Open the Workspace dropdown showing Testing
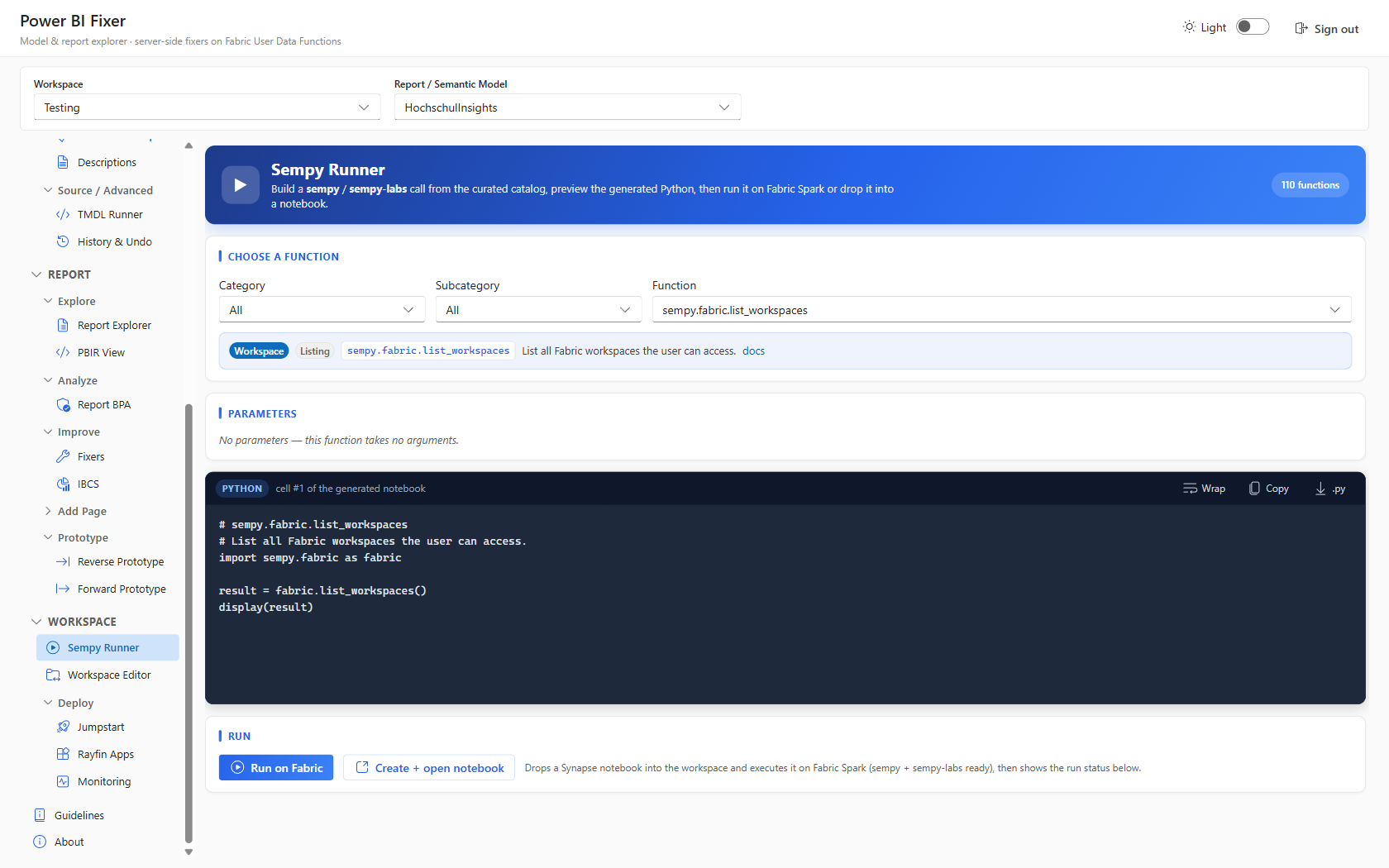The image size is (1389, 868). [207, 107]
